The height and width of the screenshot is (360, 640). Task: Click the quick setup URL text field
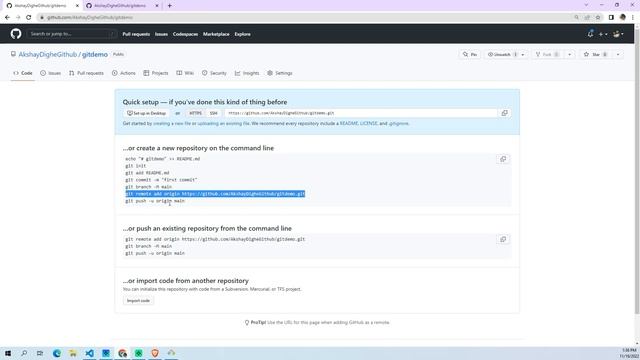(x=361, y=113)
